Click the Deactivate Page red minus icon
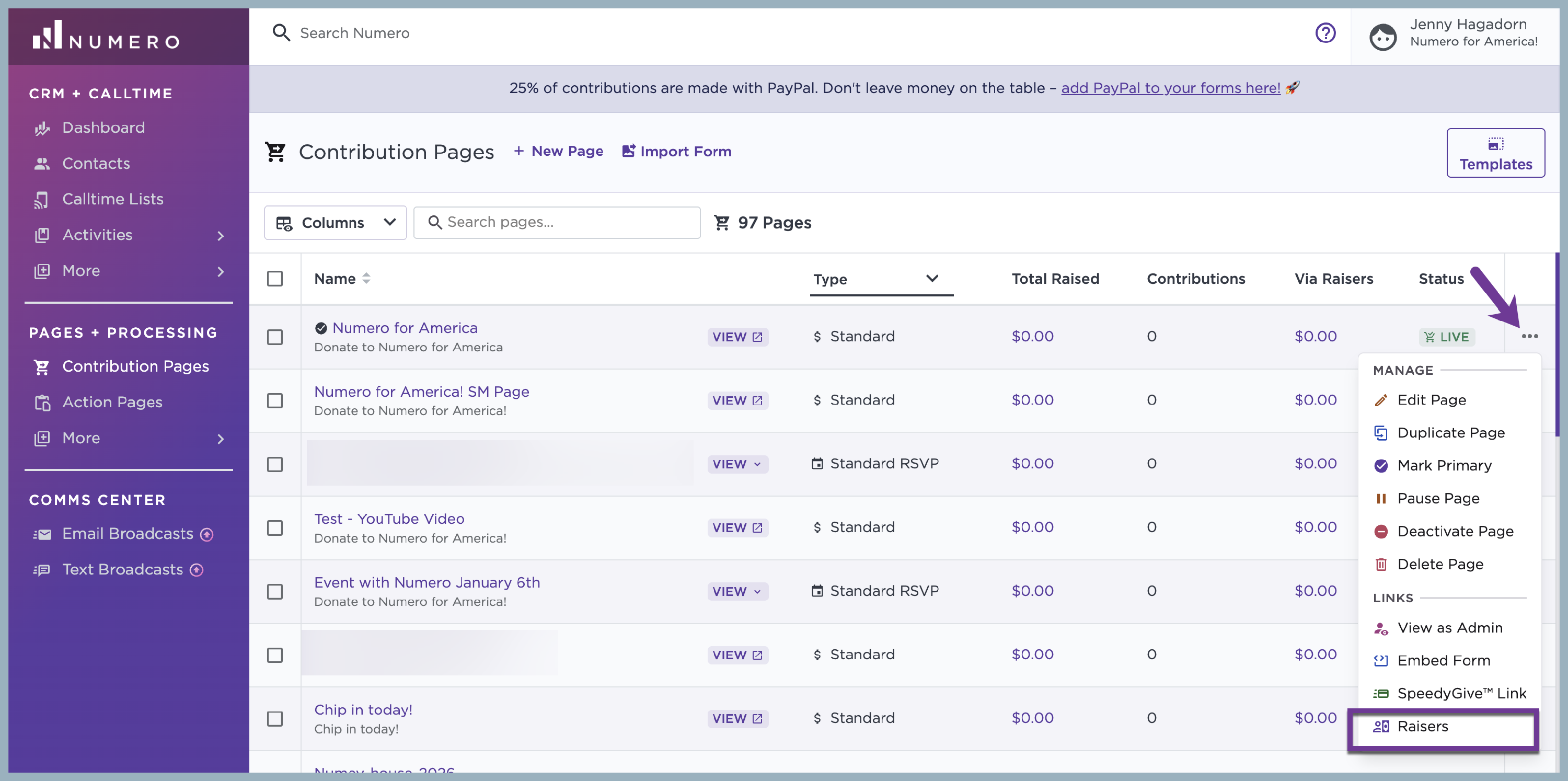 pos(1380,532)
